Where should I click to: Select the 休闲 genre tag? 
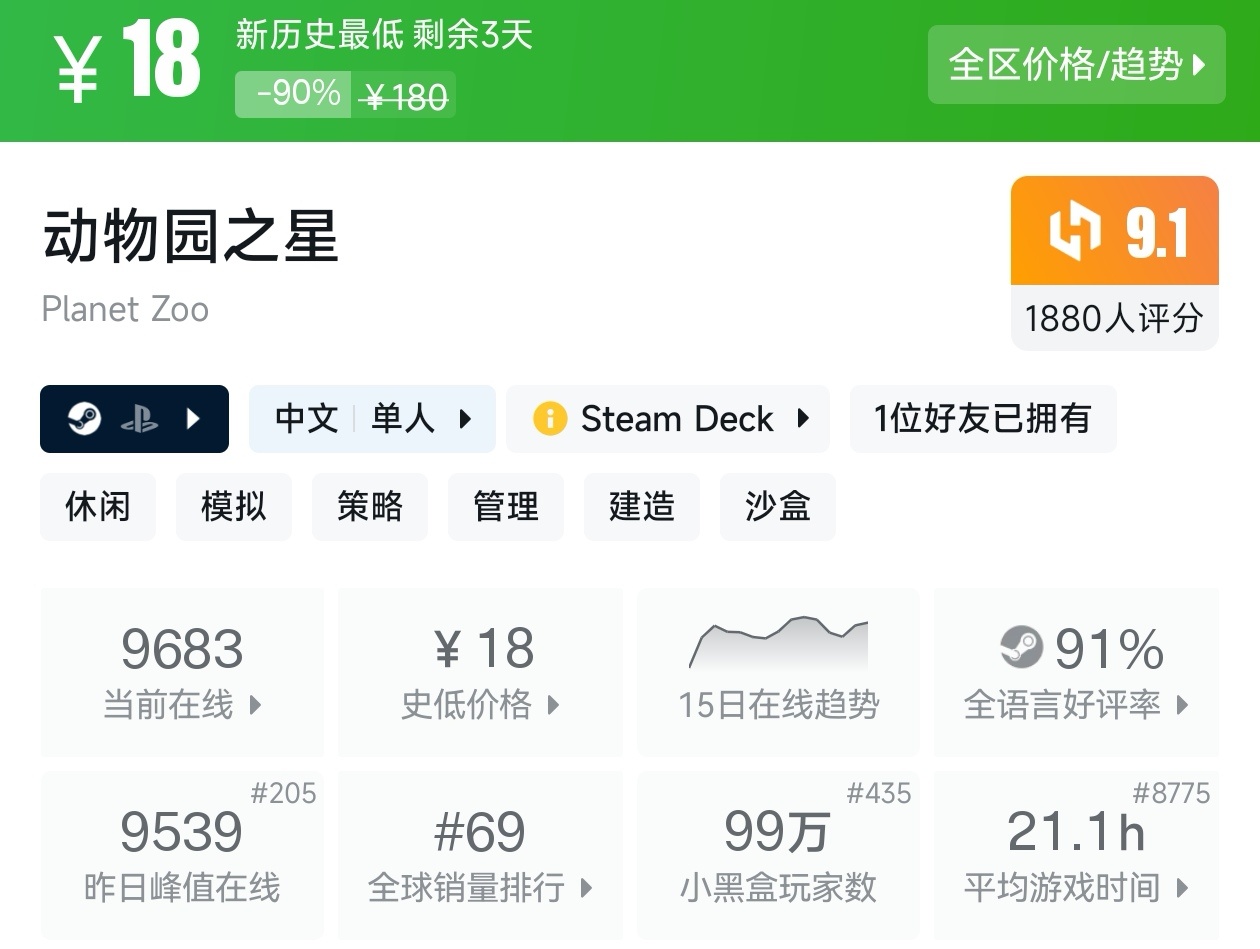pos(98,507)
